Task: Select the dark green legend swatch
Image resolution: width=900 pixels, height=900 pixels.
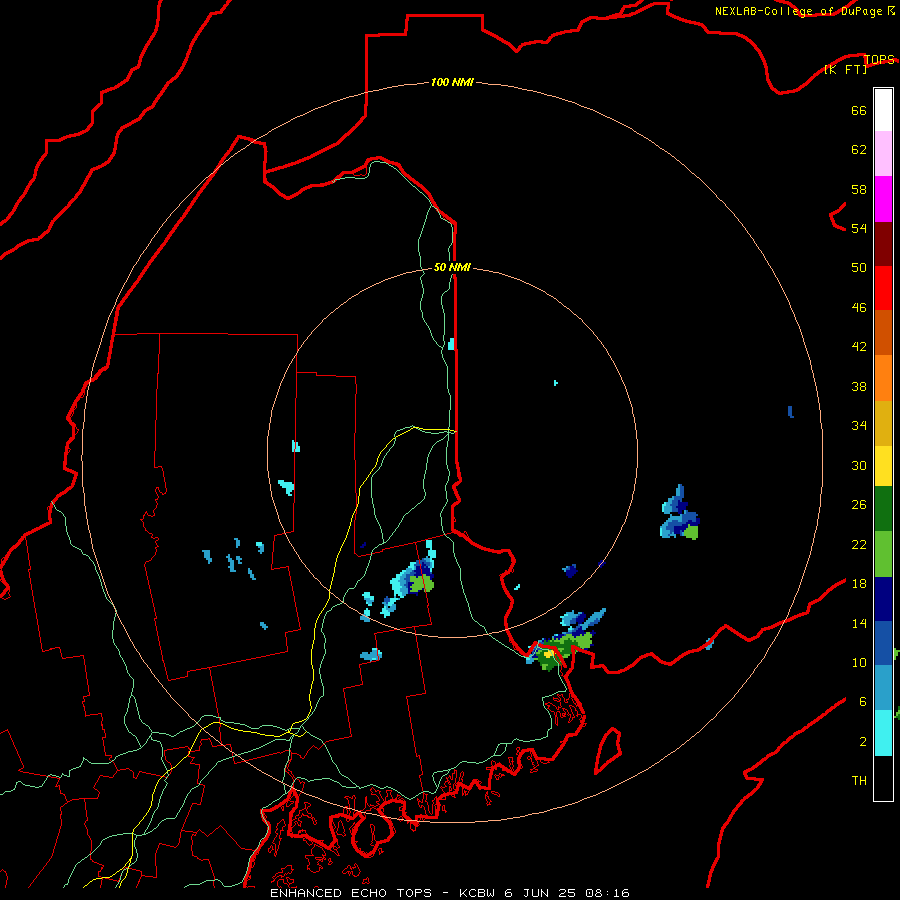Action: pos(883,509)
